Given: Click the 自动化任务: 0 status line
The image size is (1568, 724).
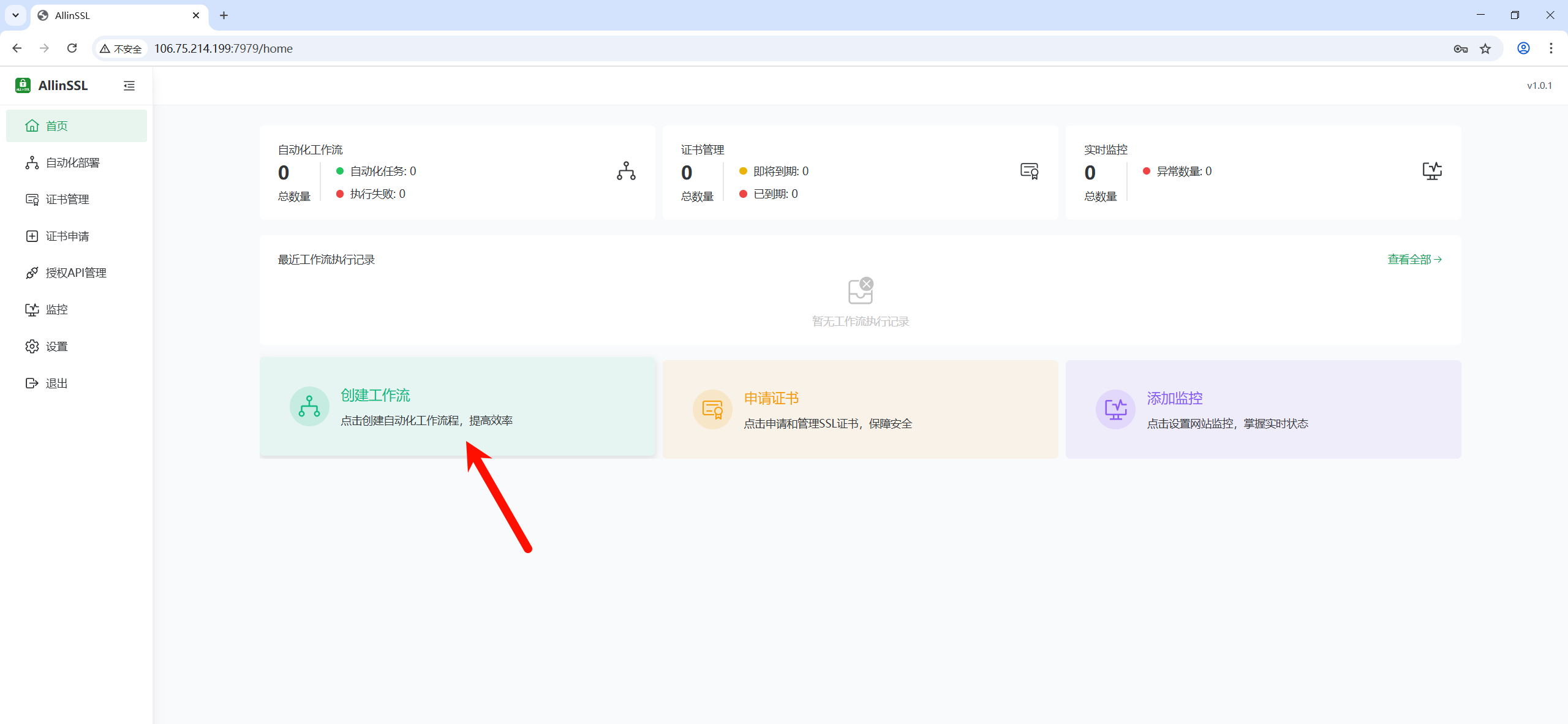Looking at the screenshot, I should pyautogui.click(x=376, y=171).
